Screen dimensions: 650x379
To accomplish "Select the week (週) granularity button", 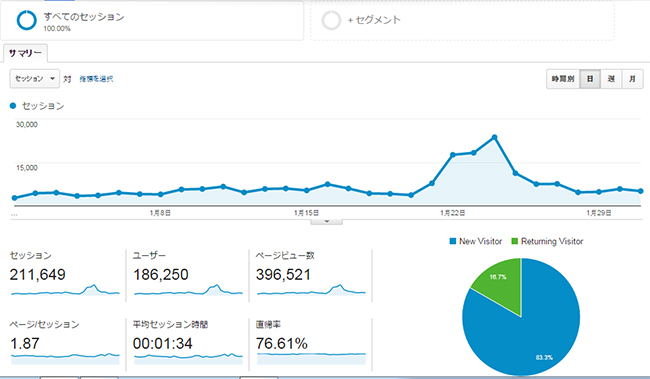I will [611, 79].
